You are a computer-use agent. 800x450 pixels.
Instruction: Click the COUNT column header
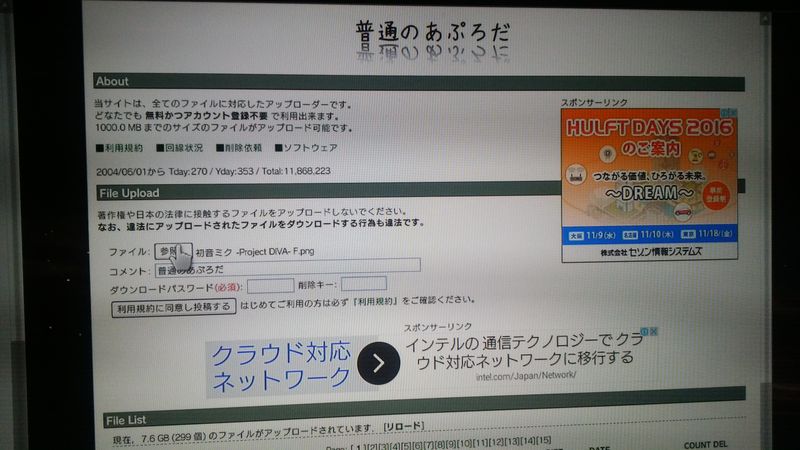[x=695, y=445]
